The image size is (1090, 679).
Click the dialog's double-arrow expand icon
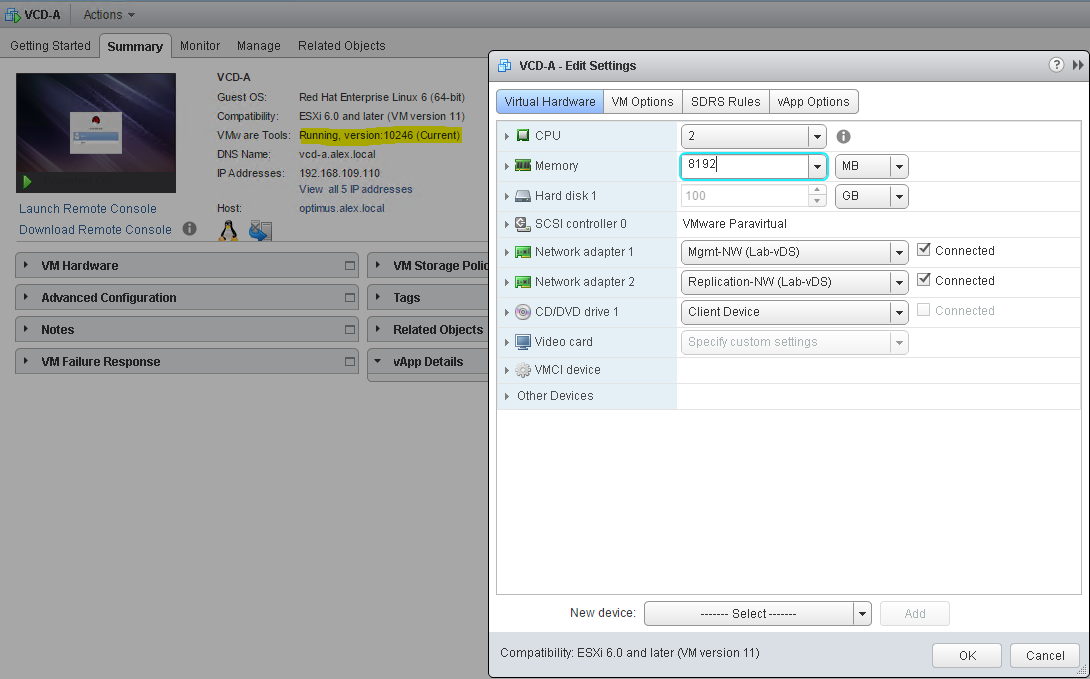pyautogui.click(x=1078, y=65)
